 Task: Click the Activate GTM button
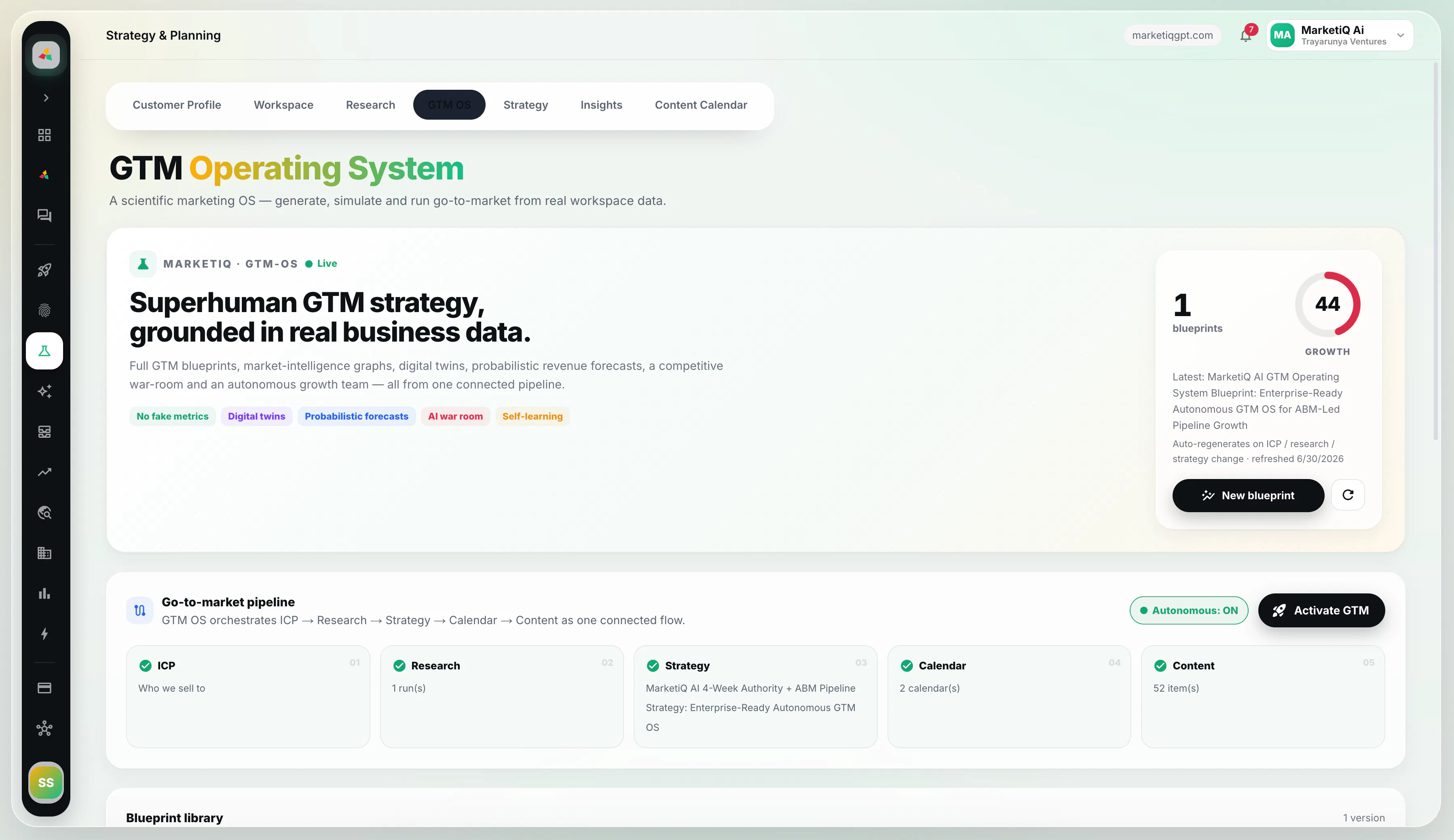(x=1321, y=610)
